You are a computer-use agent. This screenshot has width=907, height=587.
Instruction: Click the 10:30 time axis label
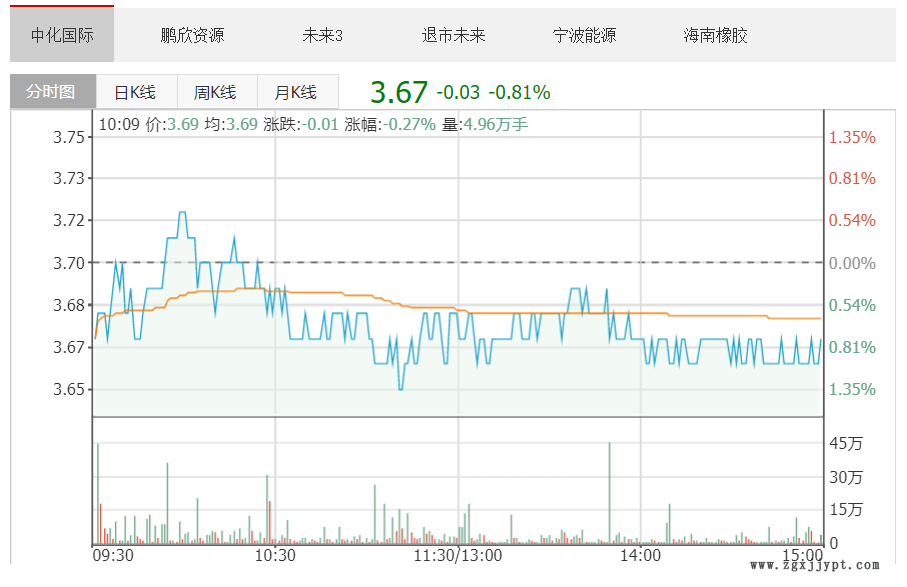[275, 556]
